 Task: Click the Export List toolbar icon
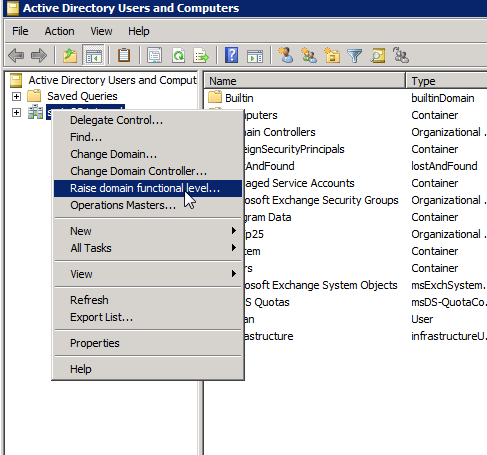coord(201,55)
